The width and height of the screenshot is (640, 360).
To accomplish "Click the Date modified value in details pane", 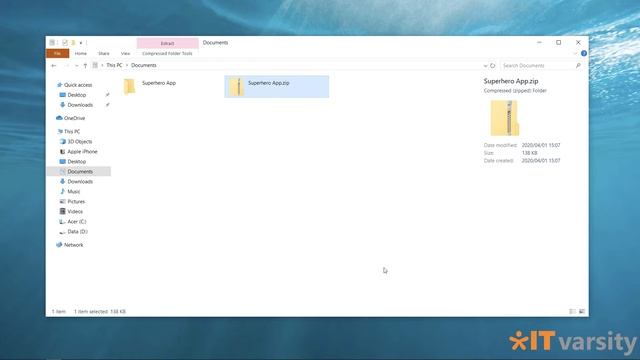I will click(541, 145).
